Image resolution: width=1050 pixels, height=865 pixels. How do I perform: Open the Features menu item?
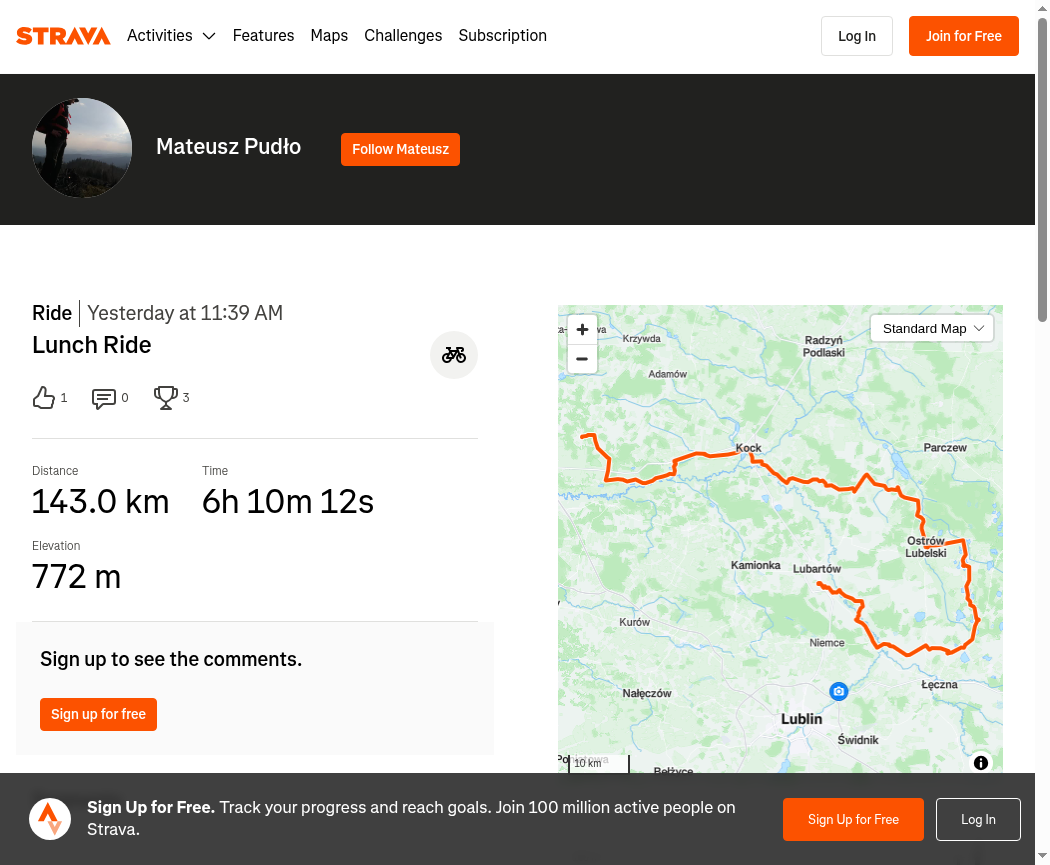(x=263, y=35)
